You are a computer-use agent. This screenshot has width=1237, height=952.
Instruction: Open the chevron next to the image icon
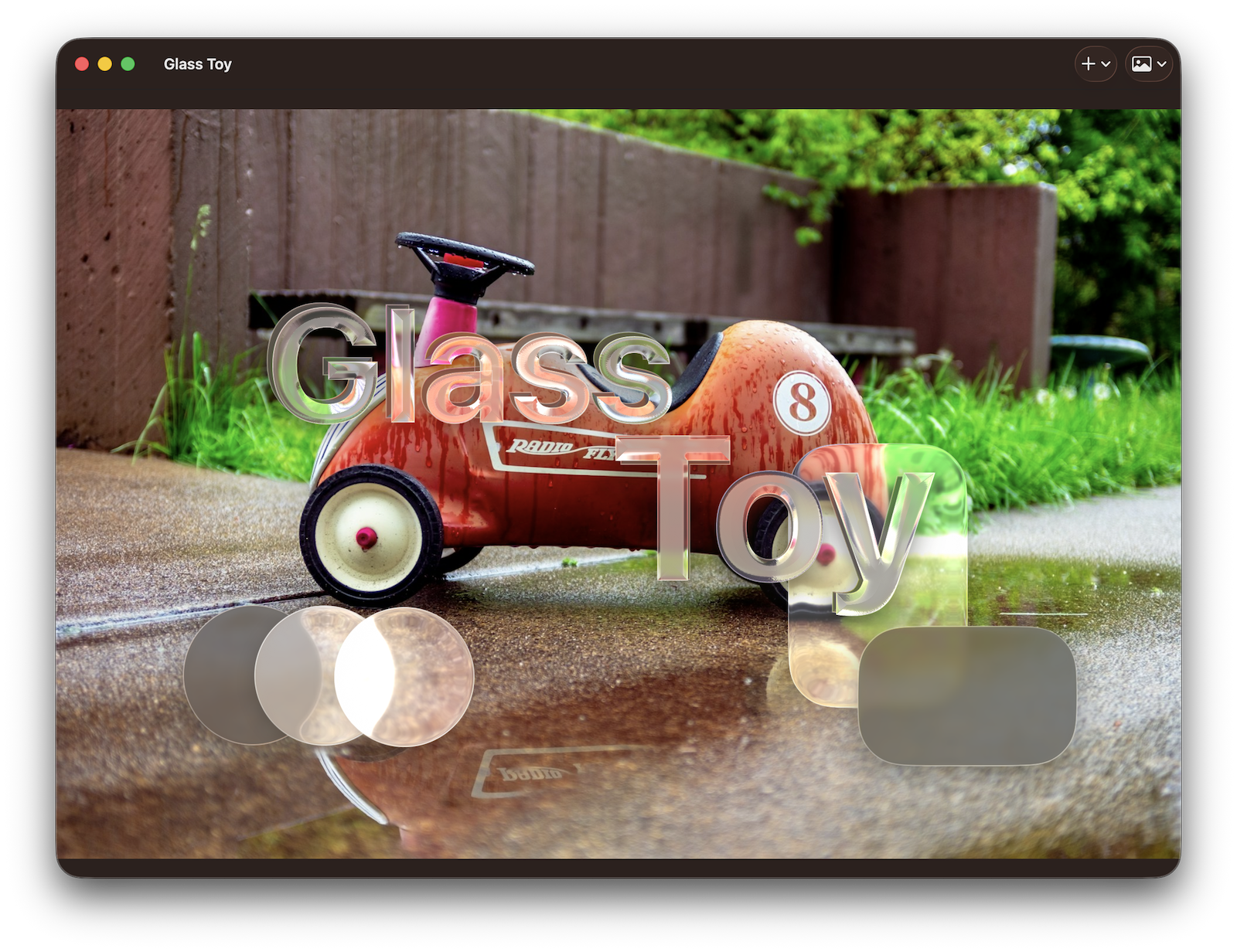click(x=1161, y=64)
